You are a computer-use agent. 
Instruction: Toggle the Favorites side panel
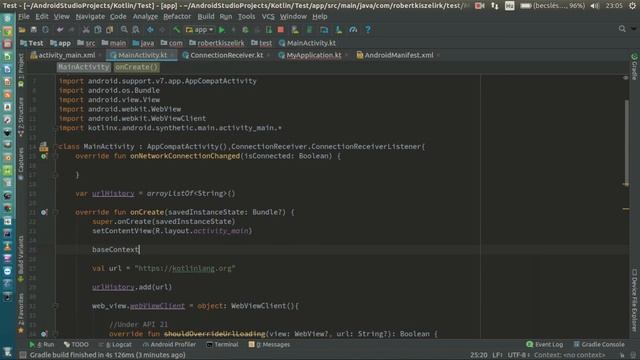pos(21,313)
